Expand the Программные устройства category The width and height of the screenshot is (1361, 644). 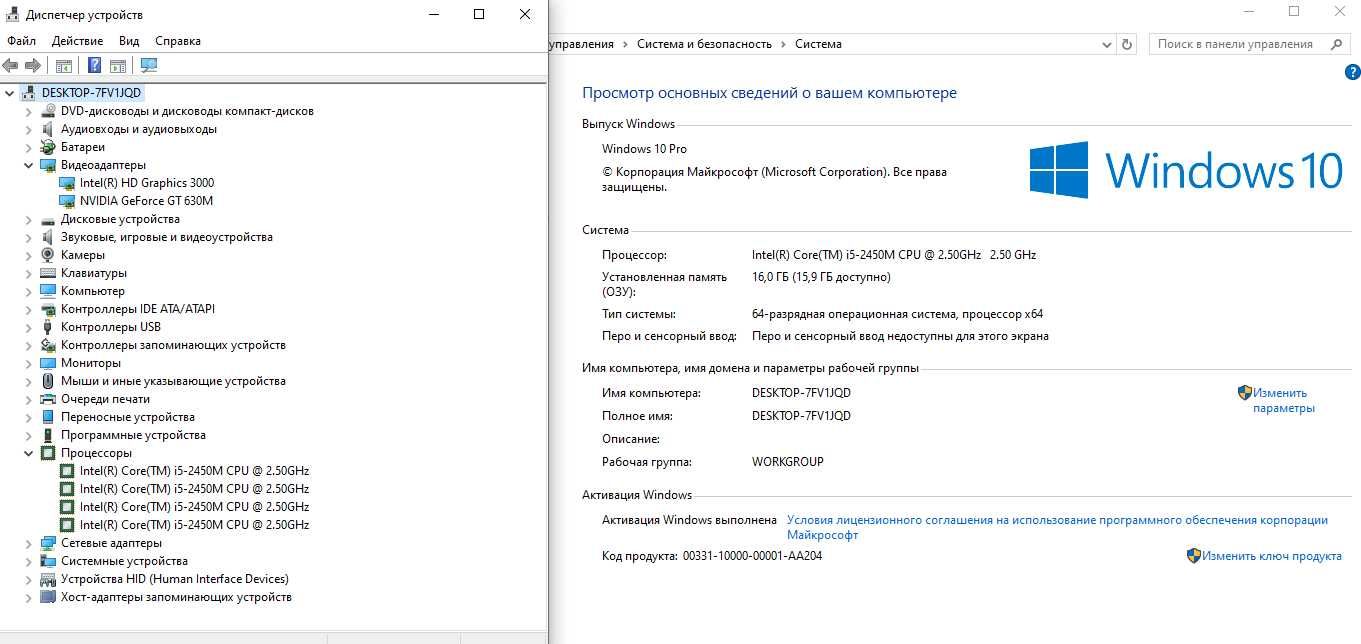pos(28,435)
